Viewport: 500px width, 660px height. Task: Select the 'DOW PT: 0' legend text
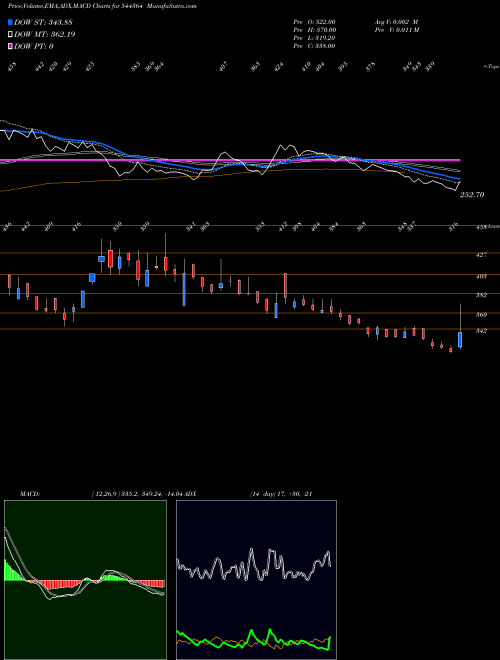point(34,47)
